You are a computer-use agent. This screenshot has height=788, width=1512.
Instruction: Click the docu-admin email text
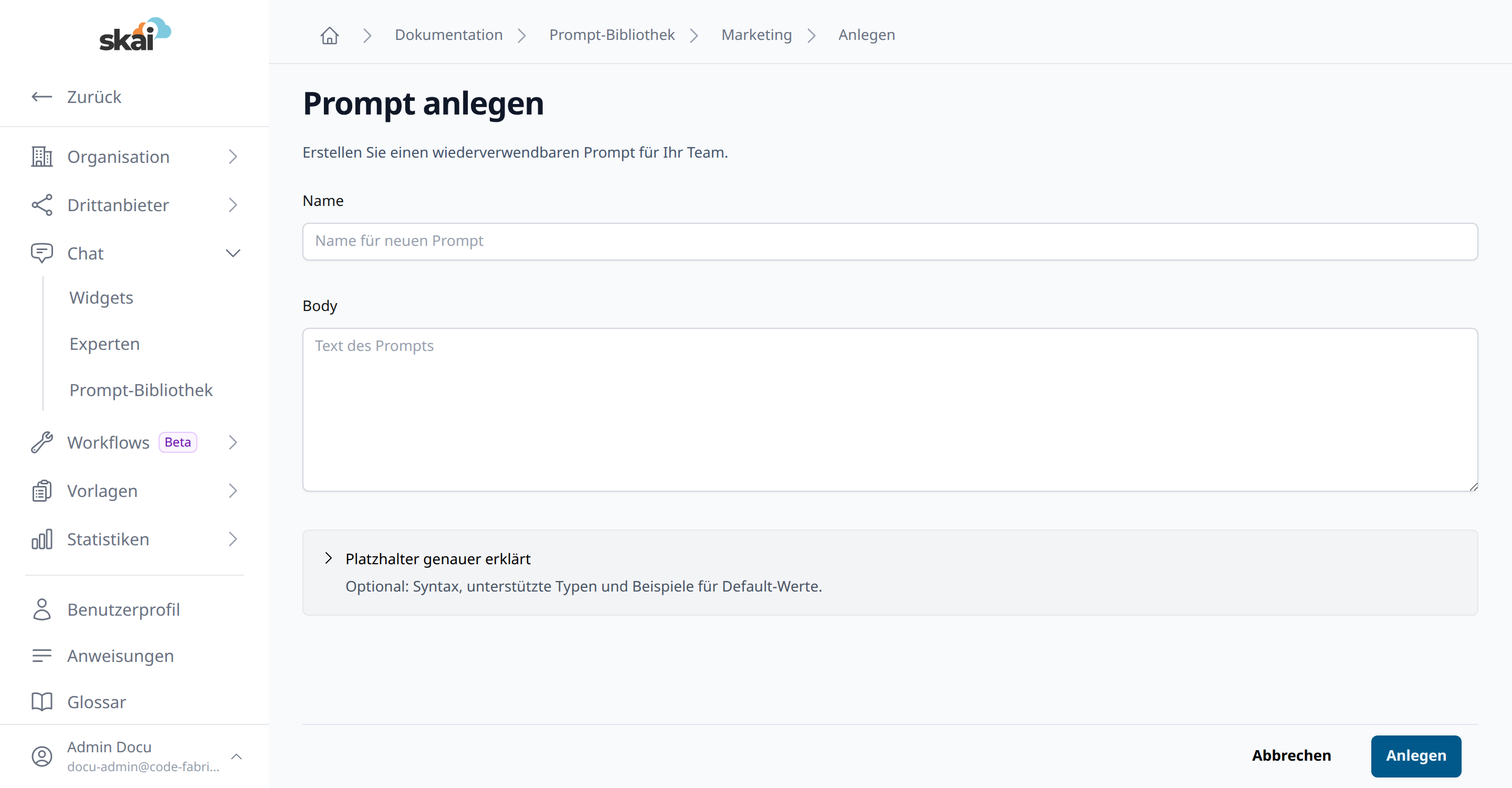tap(143, 766)
